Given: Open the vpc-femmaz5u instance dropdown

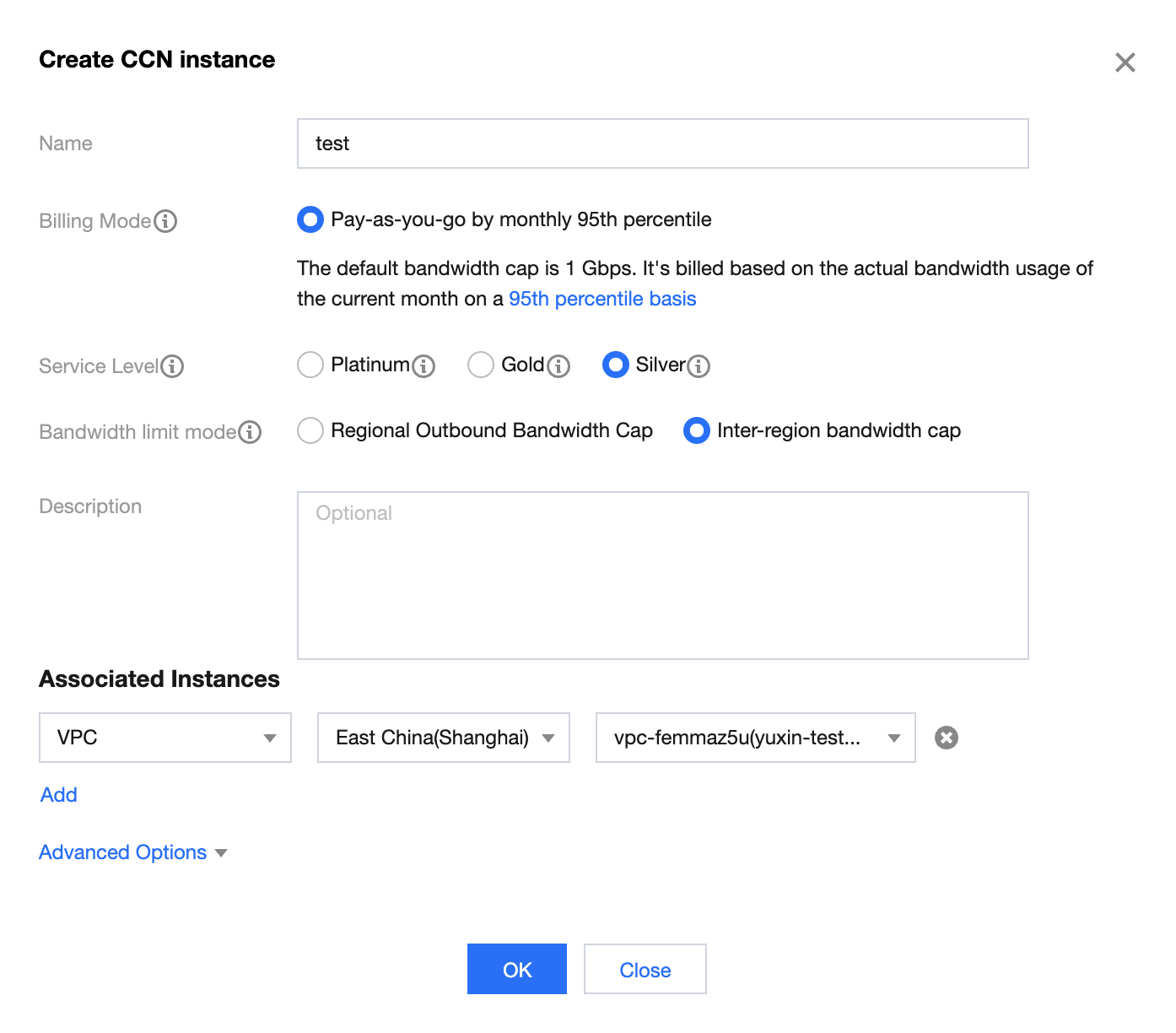Looking at the screenshot, I should [x=756, y=738].
